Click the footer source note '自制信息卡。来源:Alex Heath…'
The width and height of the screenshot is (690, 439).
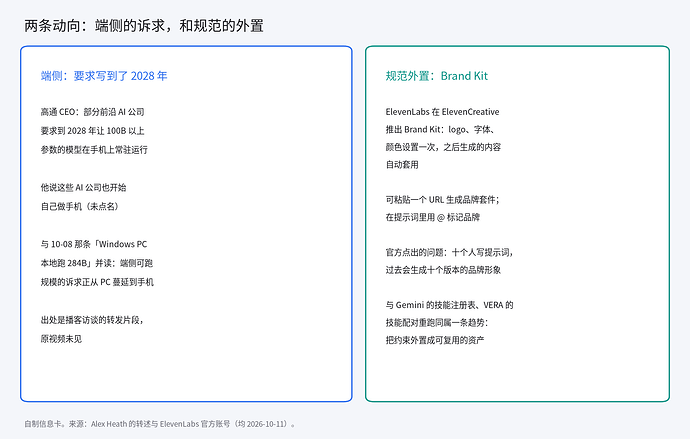tap(160, 424)
